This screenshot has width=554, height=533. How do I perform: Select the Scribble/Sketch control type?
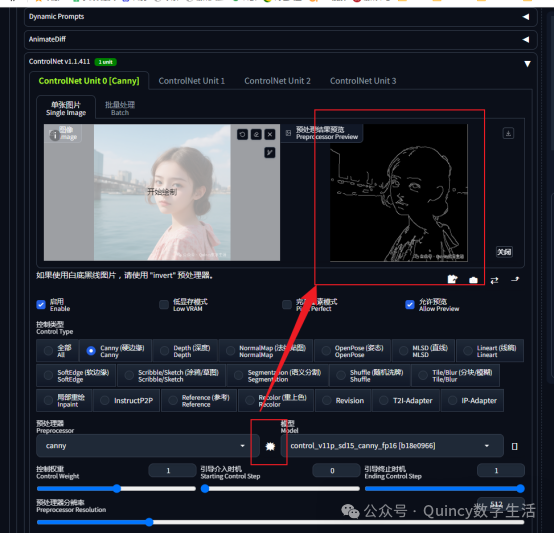click(171, 375)
